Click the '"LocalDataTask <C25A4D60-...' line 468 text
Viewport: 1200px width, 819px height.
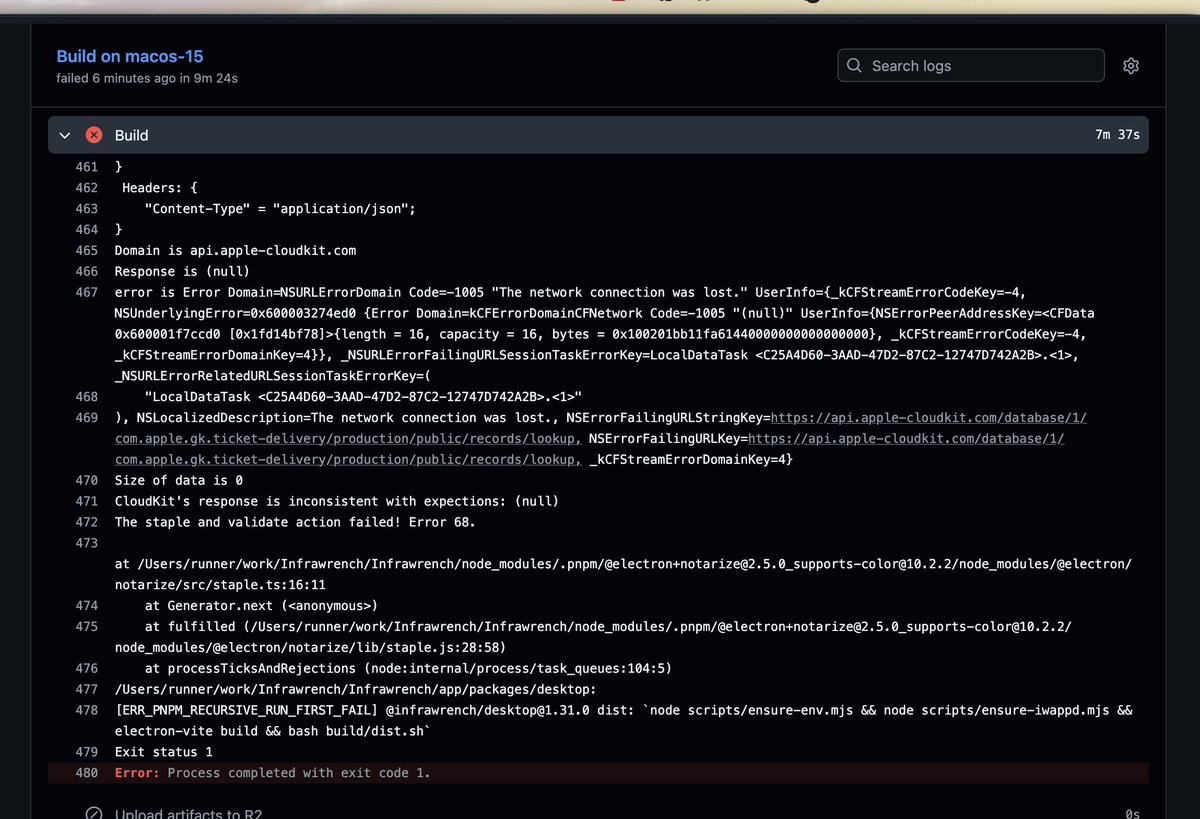tap(363, 396)
